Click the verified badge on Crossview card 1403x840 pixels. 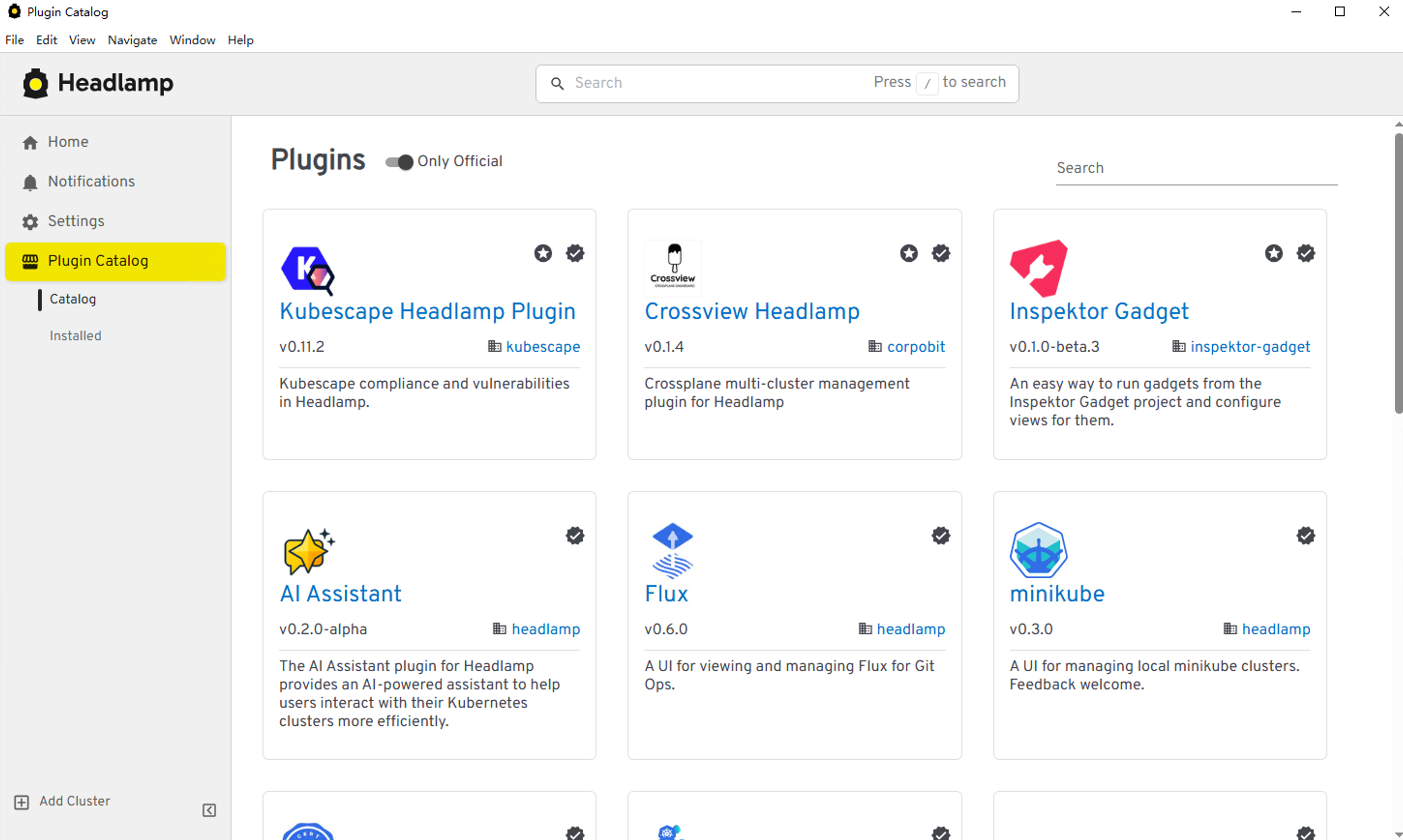(941, 253)
